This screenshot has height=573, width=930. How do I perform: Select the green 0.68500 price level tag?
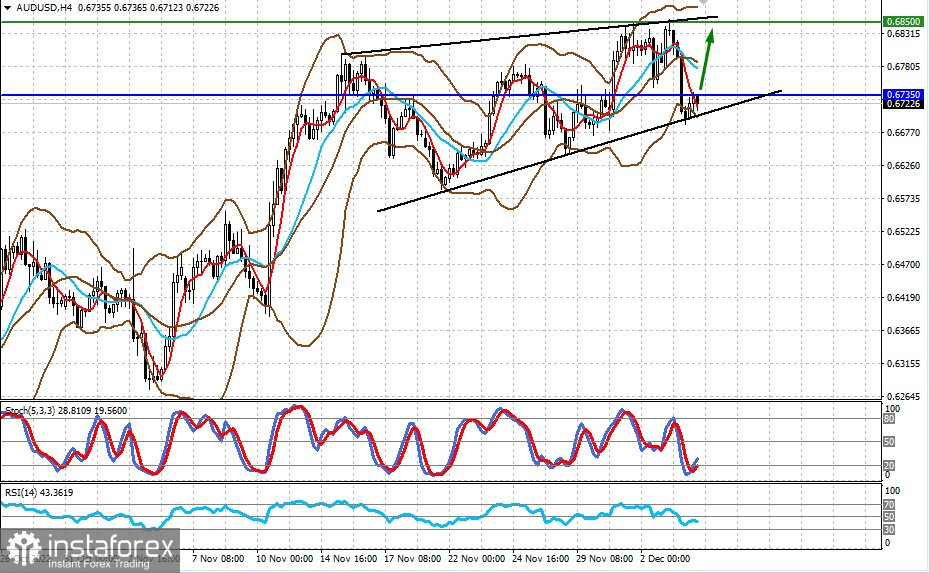tap(903, 22)
